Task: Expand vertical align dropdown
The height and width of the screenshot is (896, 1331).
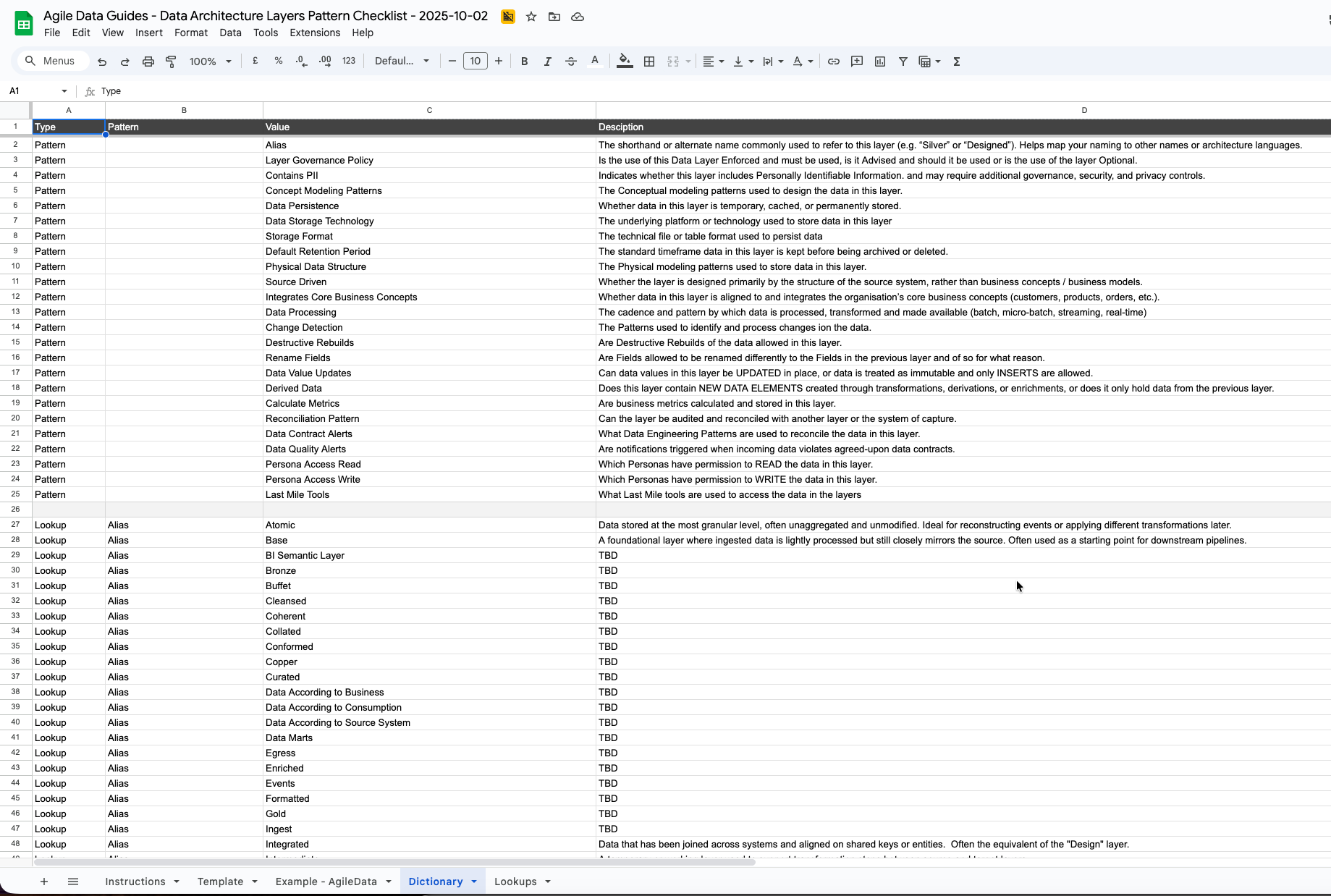Action: (751, 62)
